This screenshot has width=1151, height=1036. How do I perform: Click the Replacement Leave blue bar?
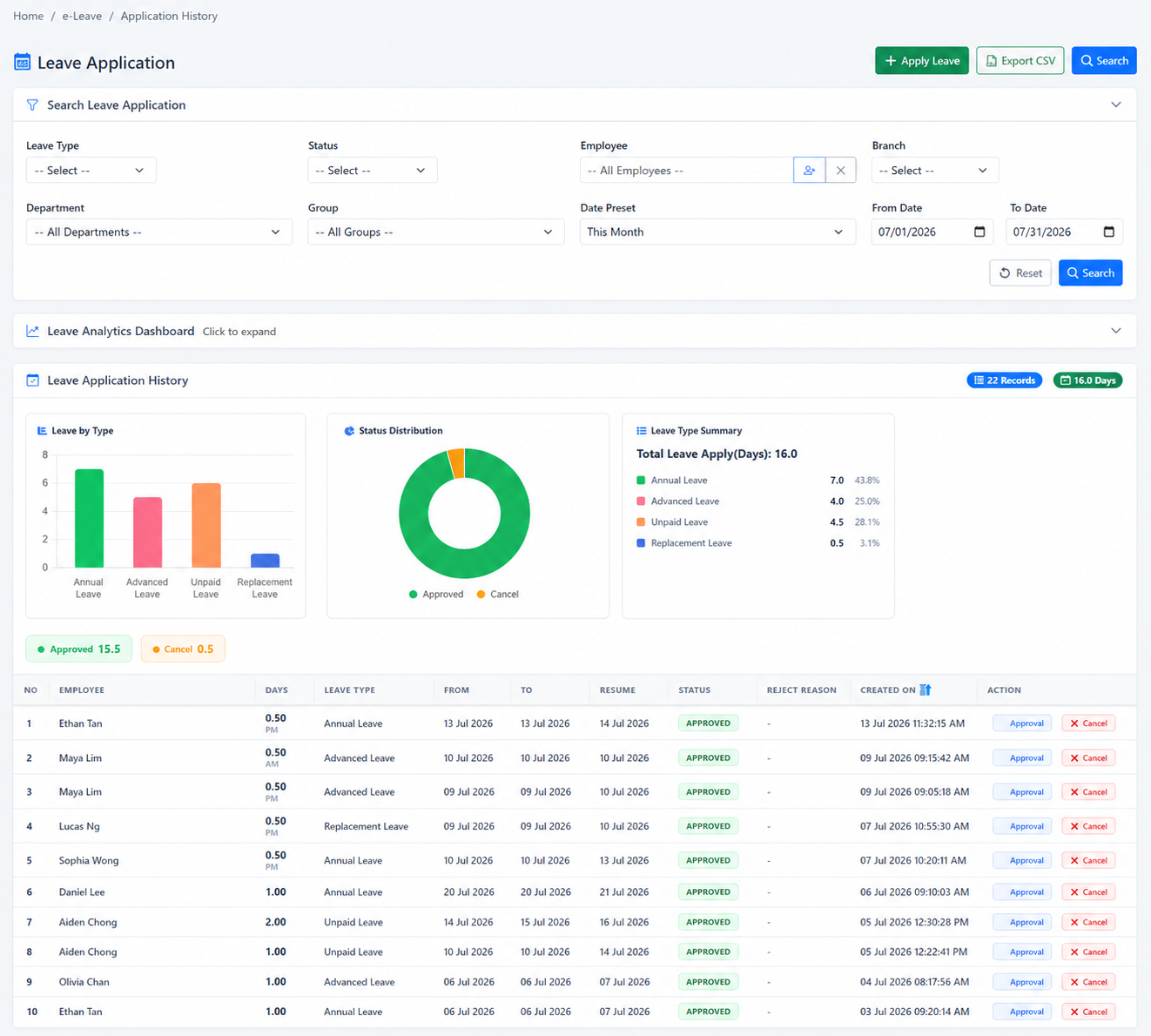tap(265, 561)
